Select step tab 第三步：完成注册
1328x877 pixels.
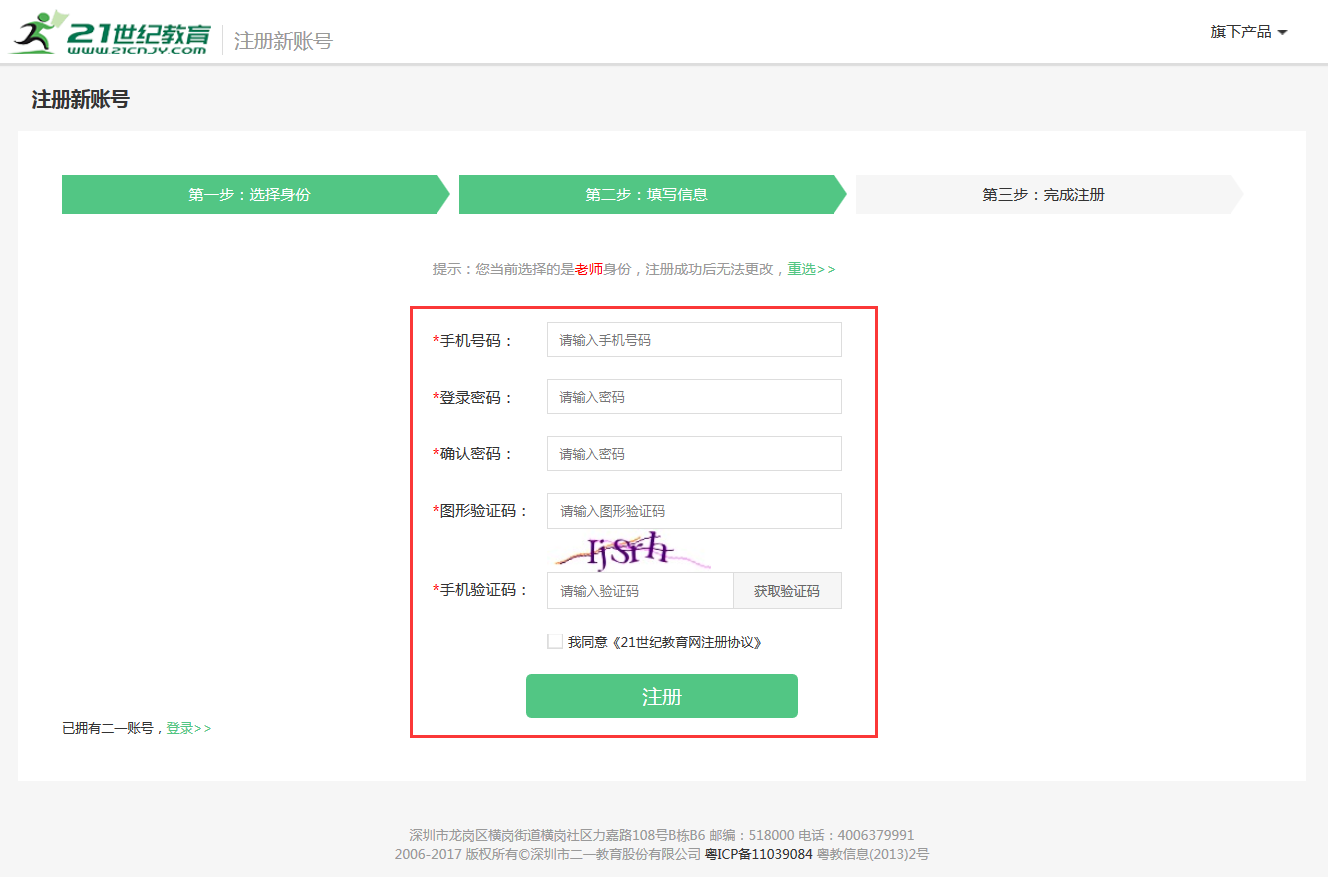click(1049, 195)
